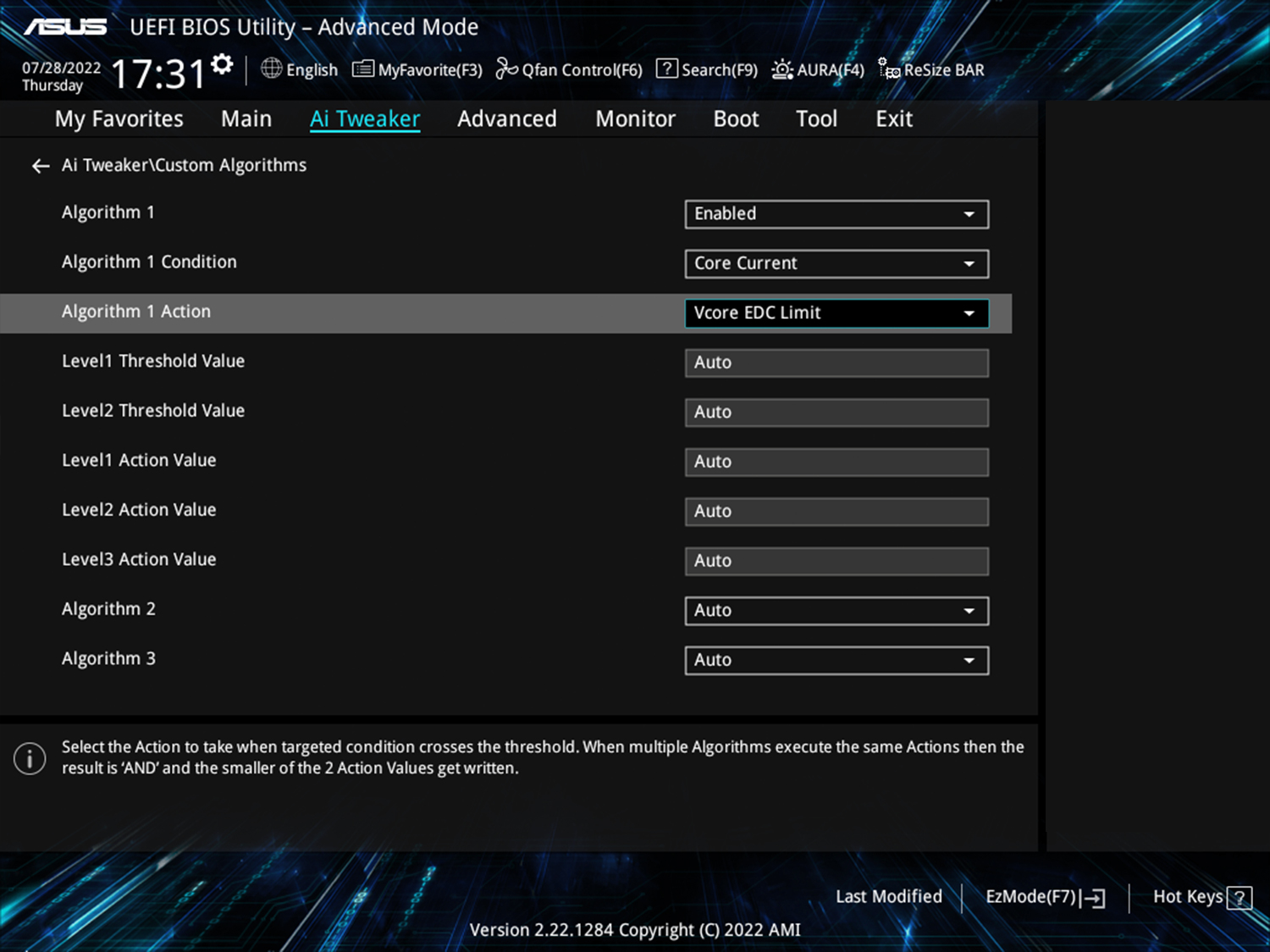
Task: Open the Boot menu
Action: click(x=735, y=118)
